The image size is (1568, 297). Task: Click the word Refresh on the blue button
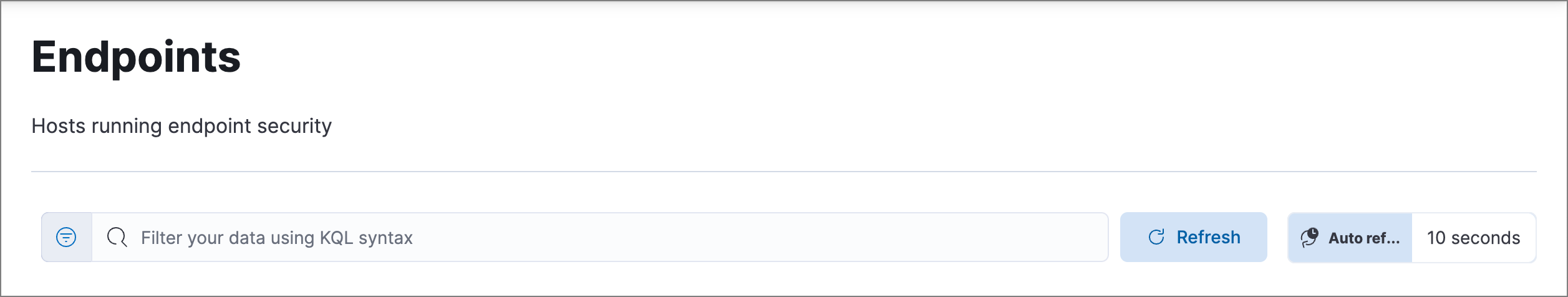point(1208,237)
